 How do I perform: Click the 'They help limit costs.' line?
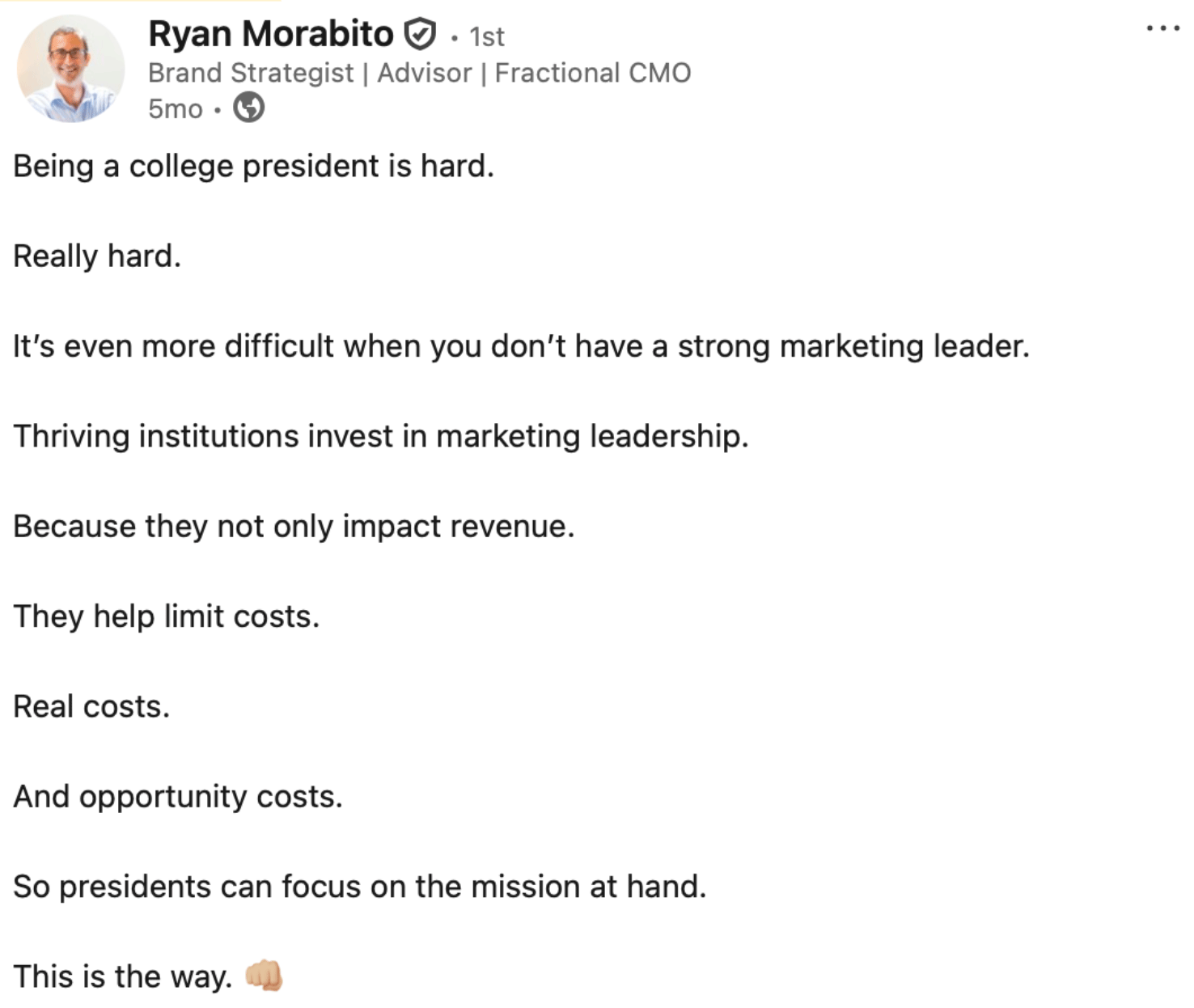tap(167, 616)
